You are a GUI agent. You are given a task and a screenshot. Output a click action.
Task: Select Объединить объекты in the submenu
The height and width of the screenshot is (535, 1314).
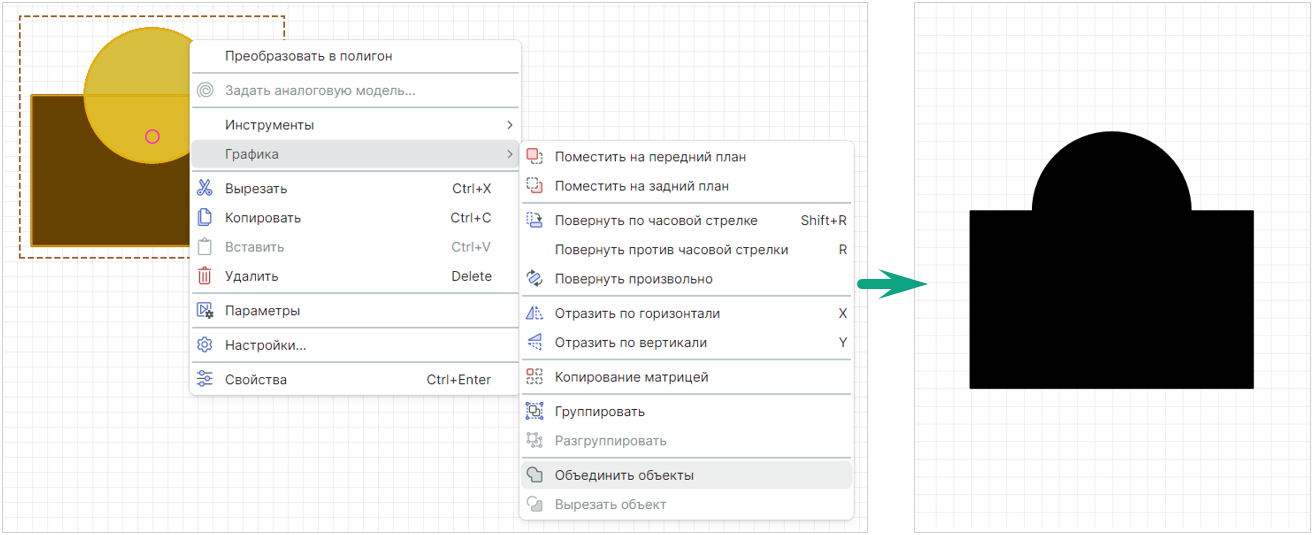(624, 475)
